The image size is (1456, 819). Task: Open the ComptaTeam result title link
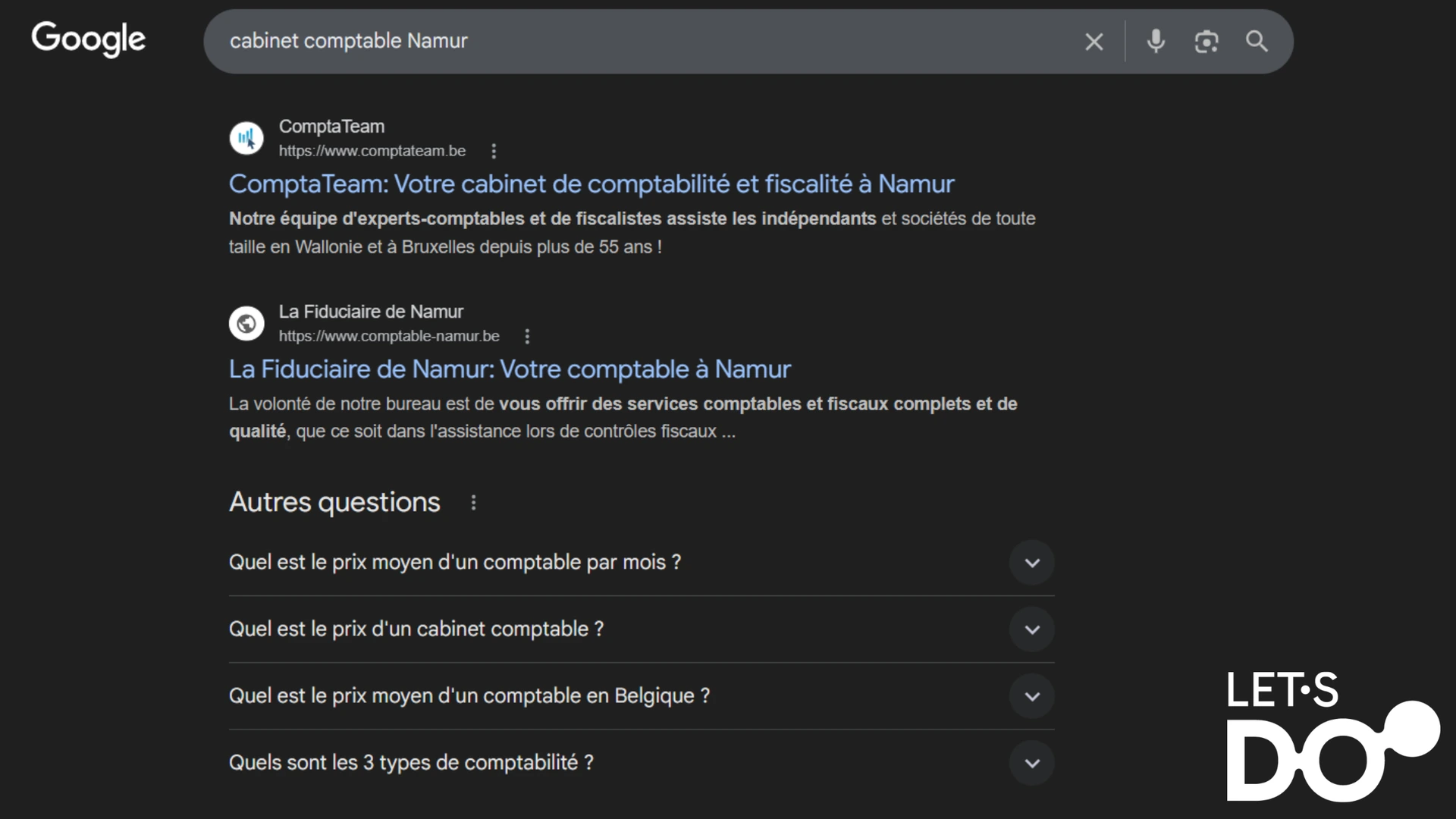pos(591,184)
